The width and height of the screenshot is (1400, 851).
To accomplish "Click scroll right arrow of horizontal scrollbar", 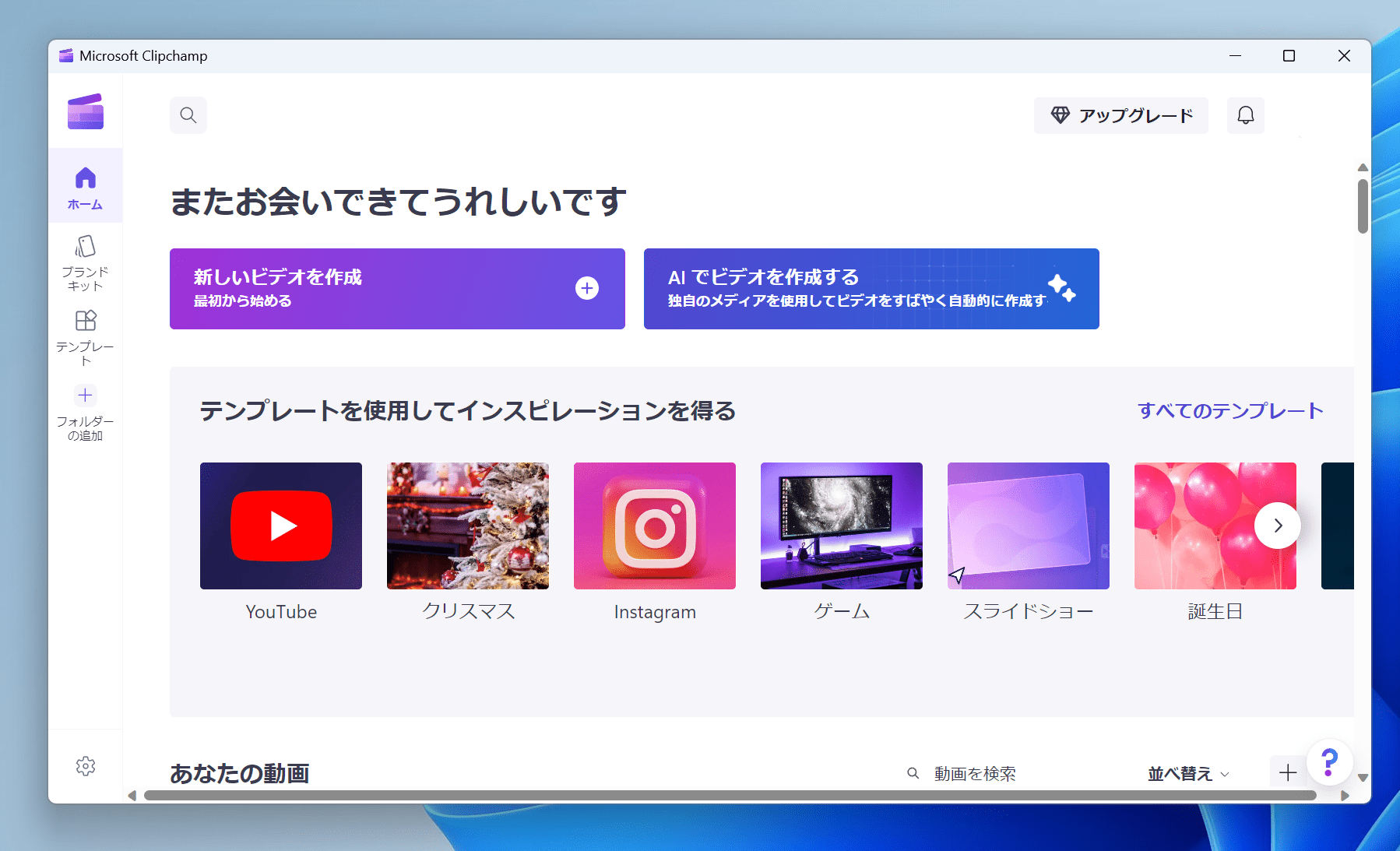I will [x=1345, y=795].
